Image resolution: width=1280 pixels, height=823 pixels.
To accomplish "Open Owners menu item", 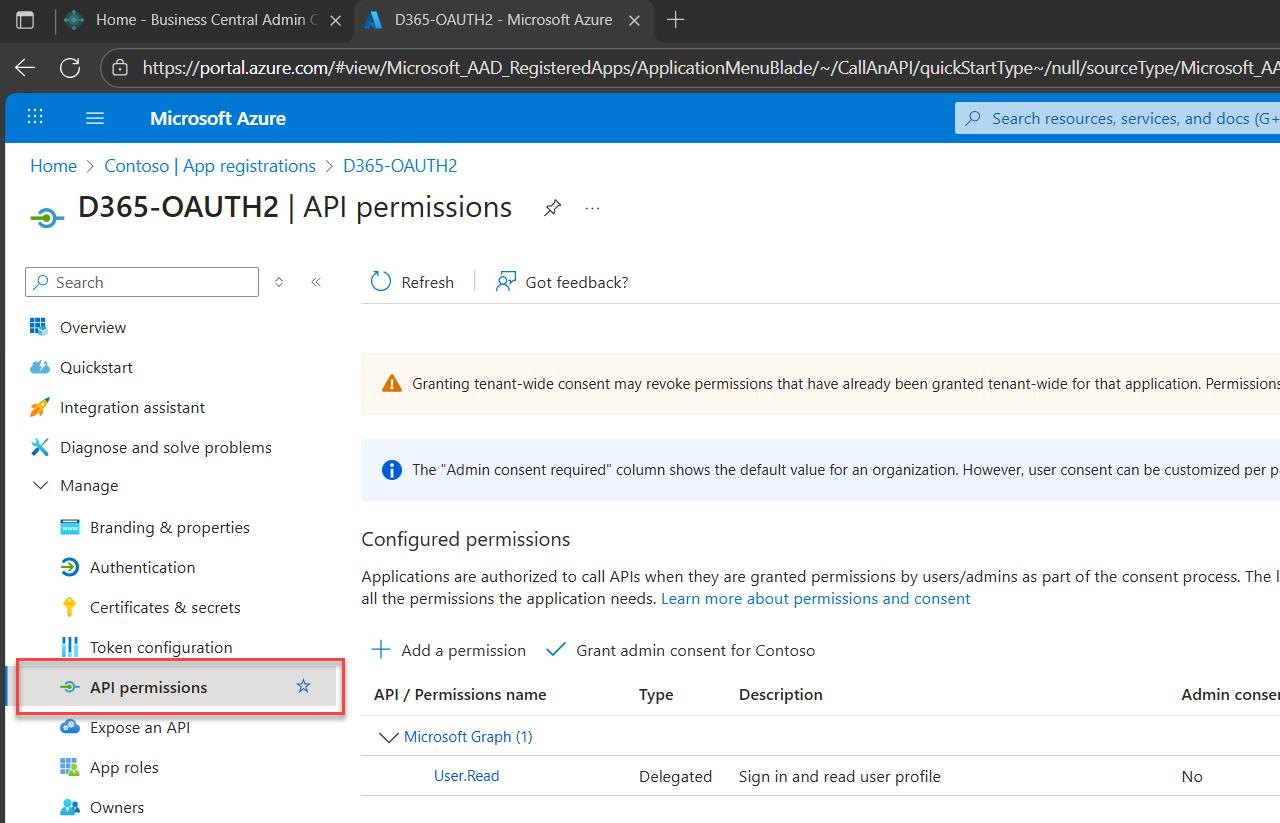I will point(117,807).
